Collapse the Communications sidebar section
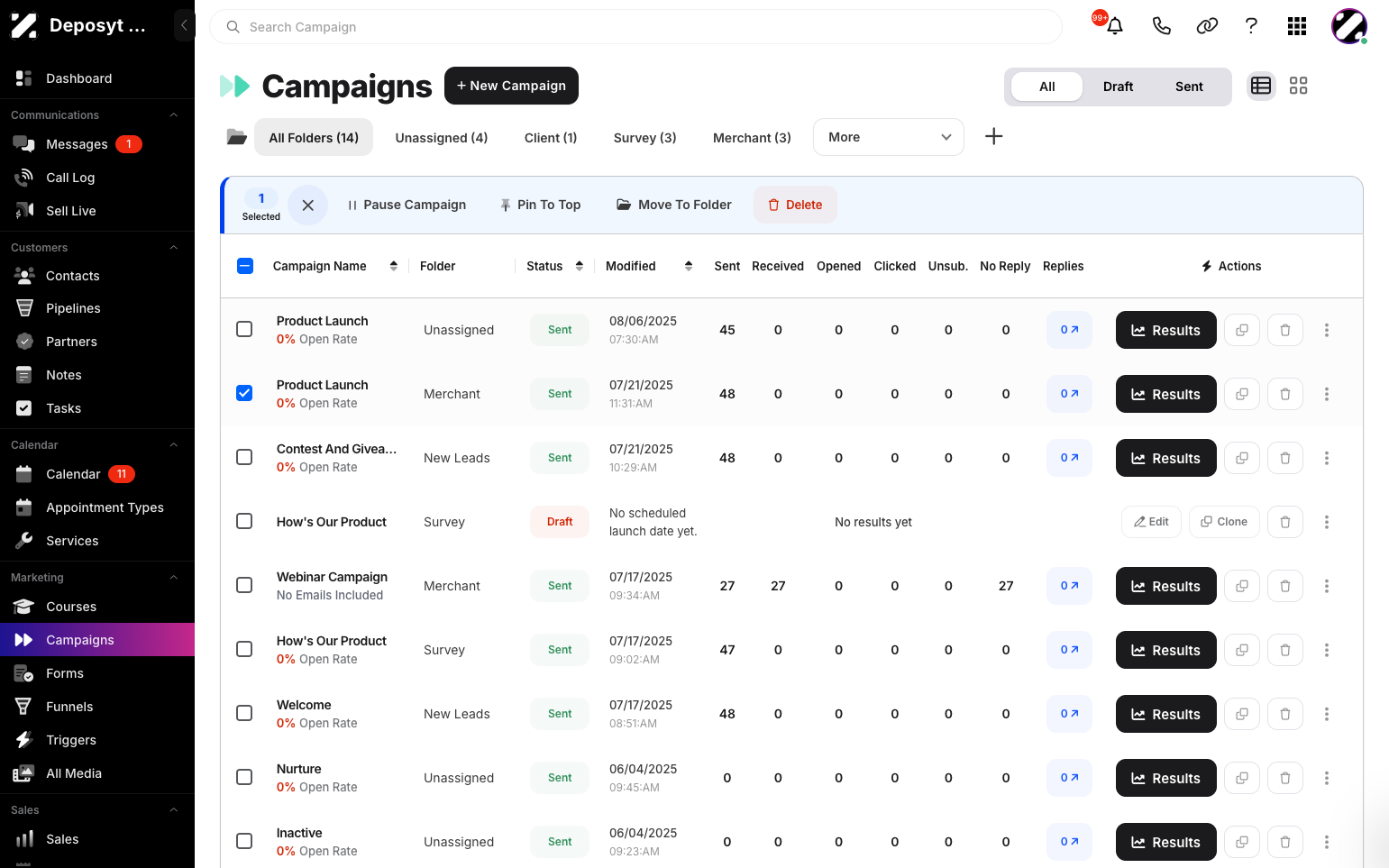 pos(174,115)
